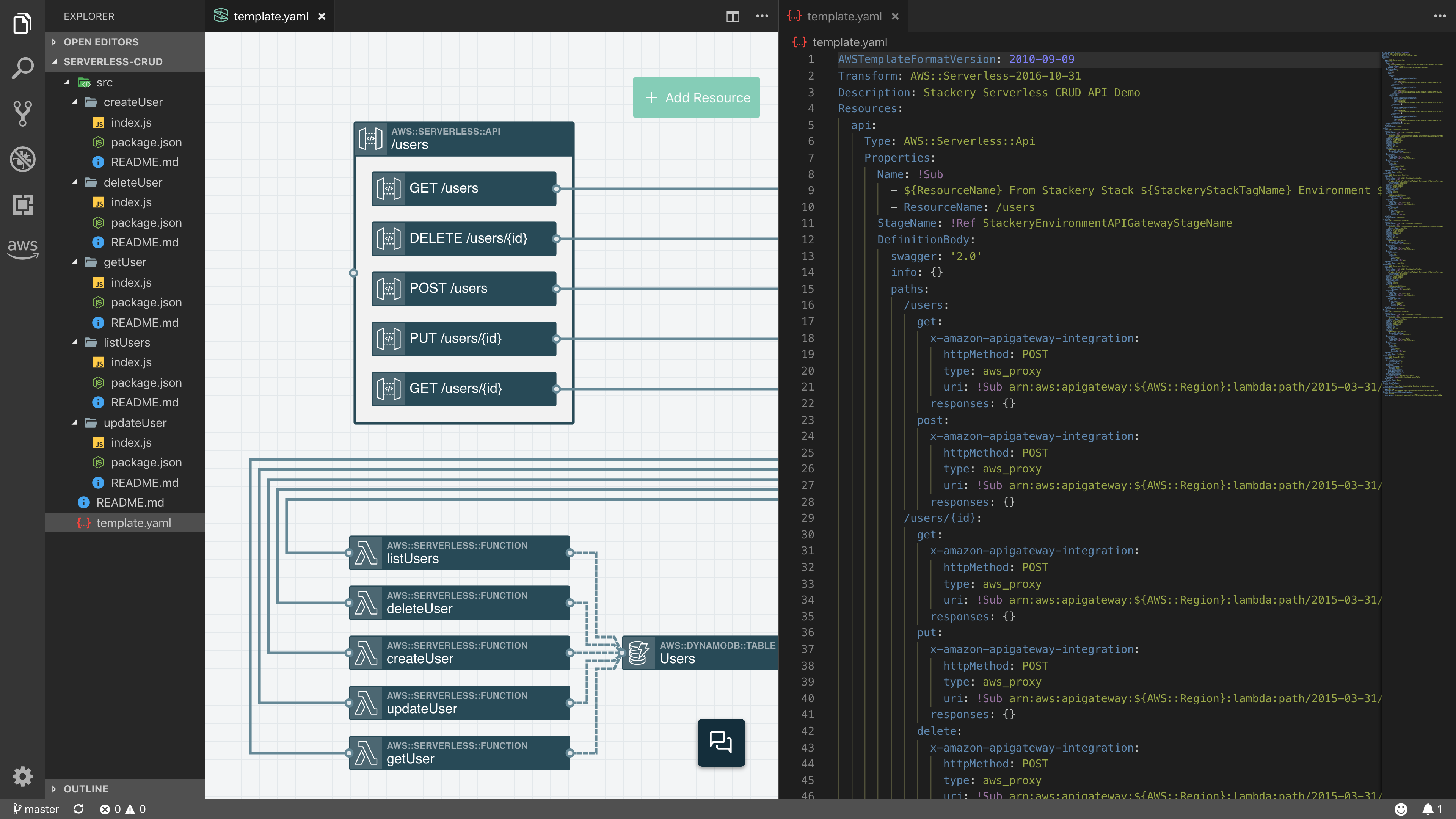The width and height of the screenshot is (1456, 819).
Task: Click synchronize changes icon in status bar
Action: (78, 809)
